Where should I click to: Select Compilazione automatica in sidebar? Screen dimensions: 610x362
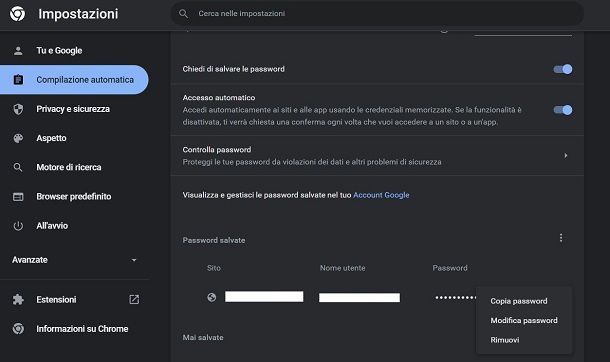click(x=74, y=80)
